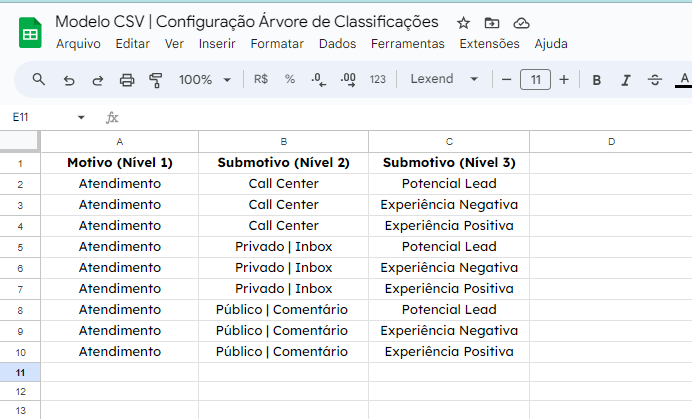The width and height of the screenshot is (692, 419).
Task: Expand the Lexend font dropdown
Action: pyautogui.click(x=444, y=79)
